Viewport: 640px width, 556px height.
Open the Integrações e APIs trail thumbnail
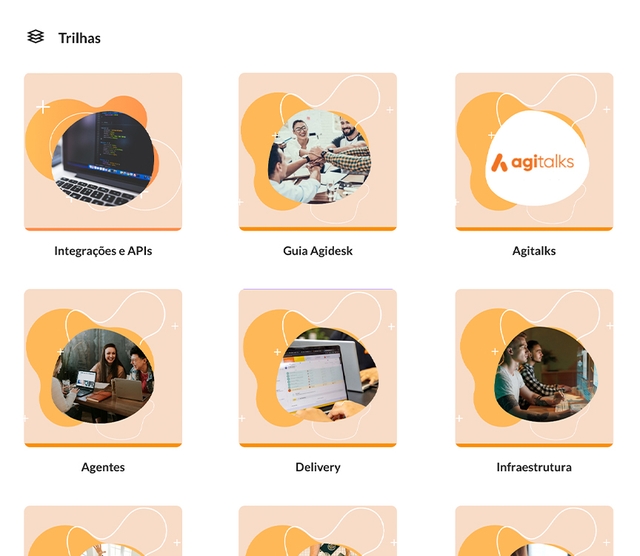103,152
